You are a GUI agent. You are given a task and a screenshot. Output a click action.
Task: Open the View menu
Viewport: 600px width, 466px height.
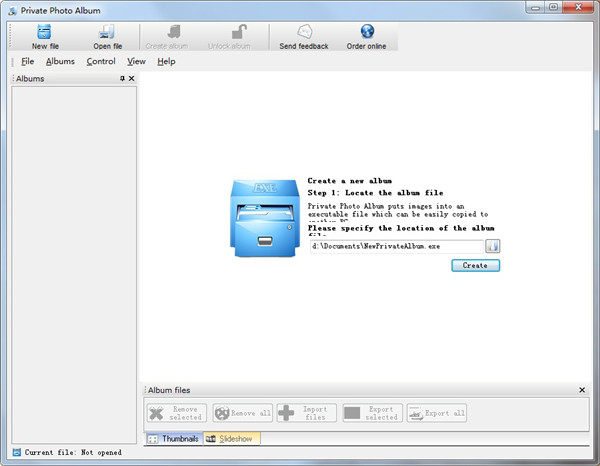click(136, 61)
